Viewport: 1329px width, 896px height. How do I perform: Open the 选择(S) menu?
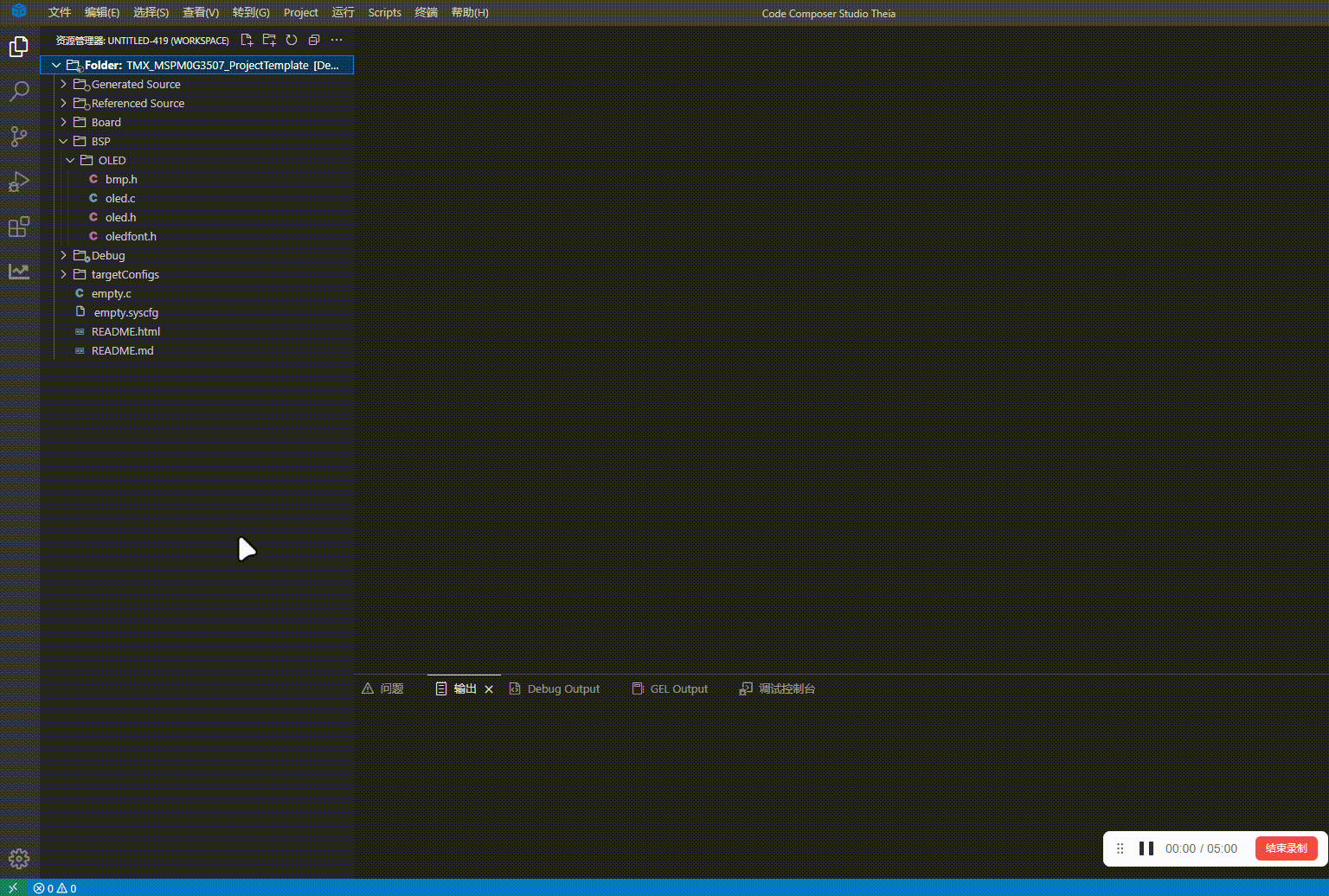point(151,12)
